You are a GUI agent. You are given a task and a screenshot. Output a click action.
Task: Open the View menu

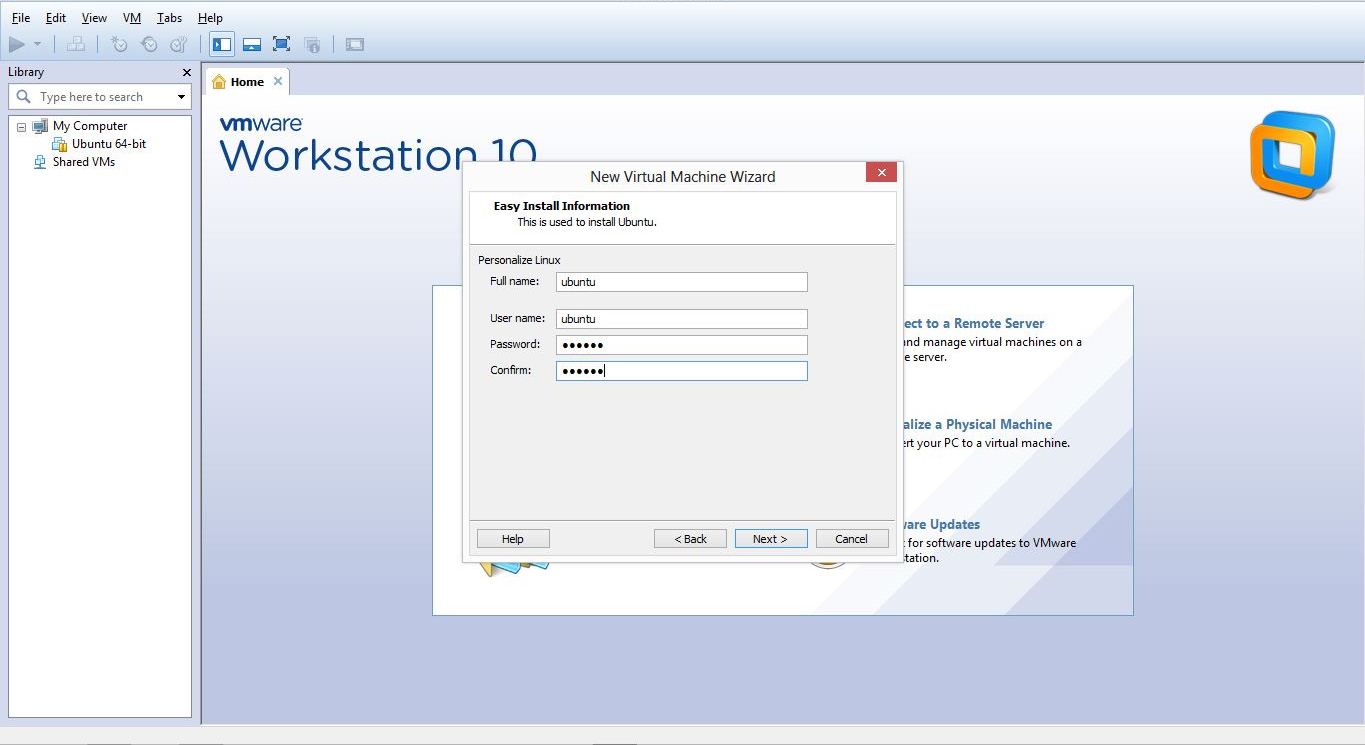pyautogui.click(x=94, y=18)
